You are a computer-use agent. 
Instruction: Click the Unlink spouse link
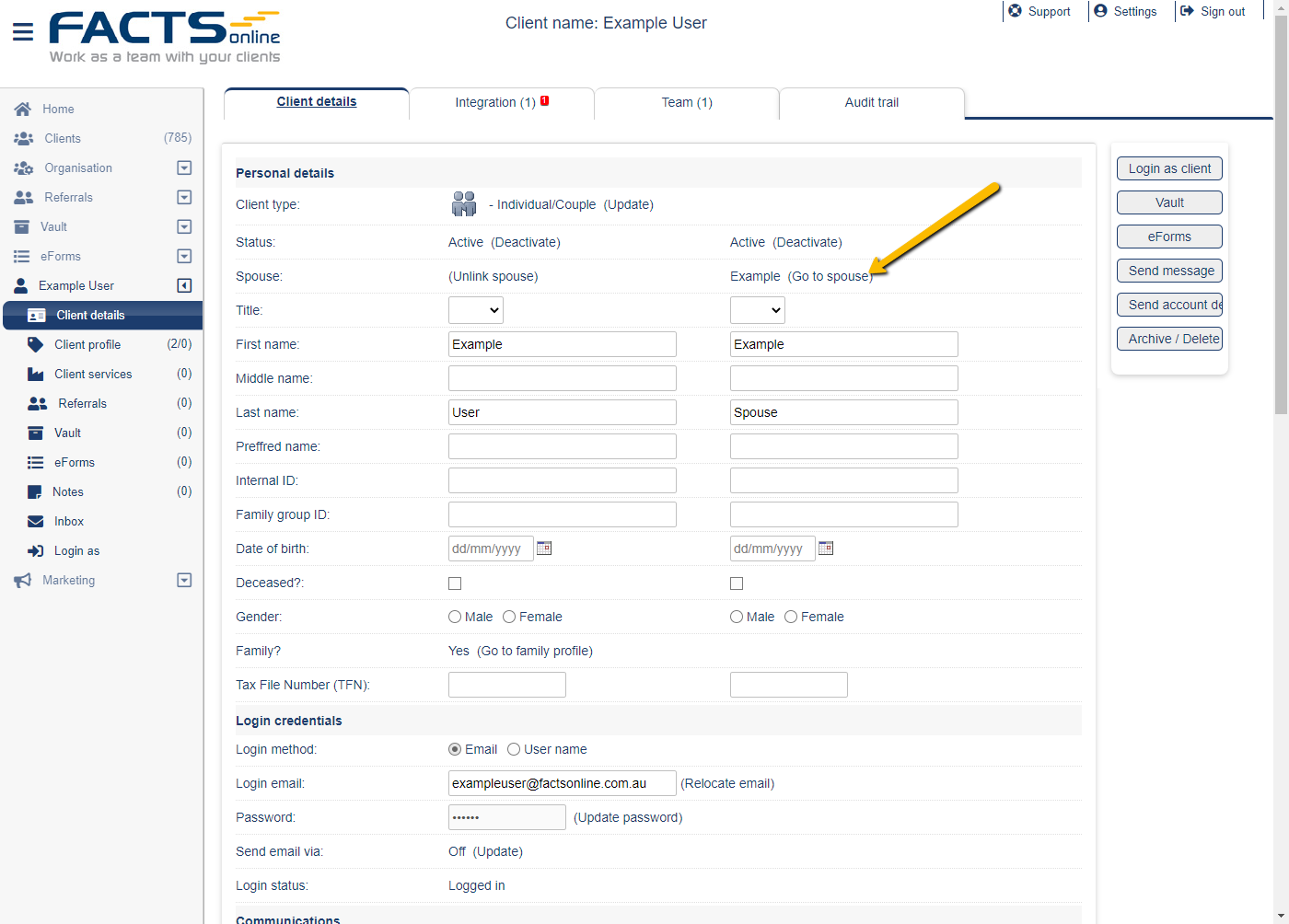494,276
